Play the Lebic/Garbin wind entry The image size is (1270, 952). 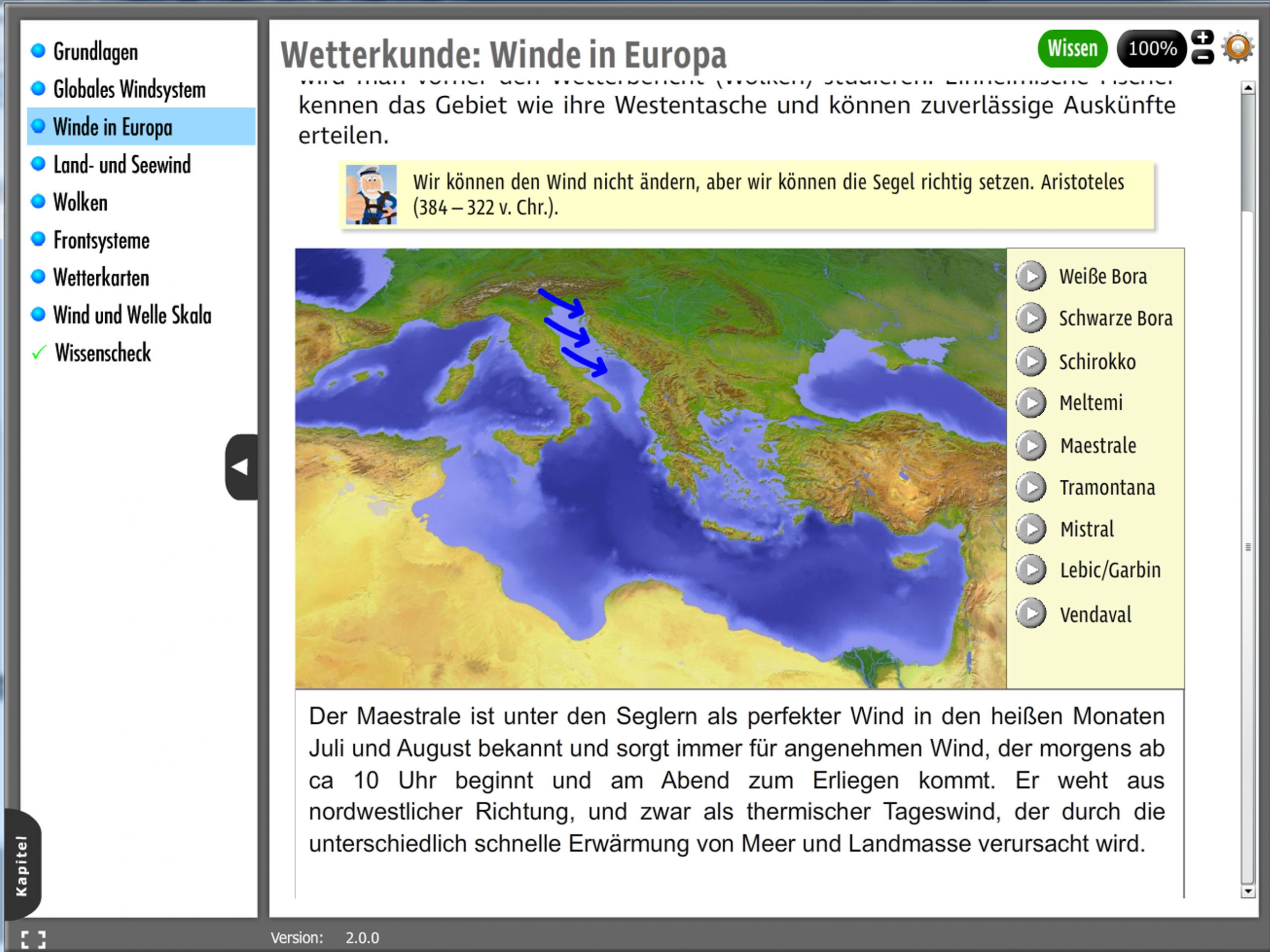pos(1031,570)
